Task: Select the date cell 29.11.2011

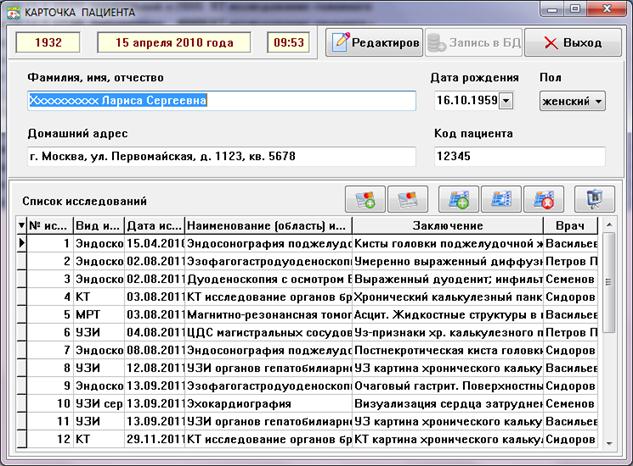Action: [155, 439]
